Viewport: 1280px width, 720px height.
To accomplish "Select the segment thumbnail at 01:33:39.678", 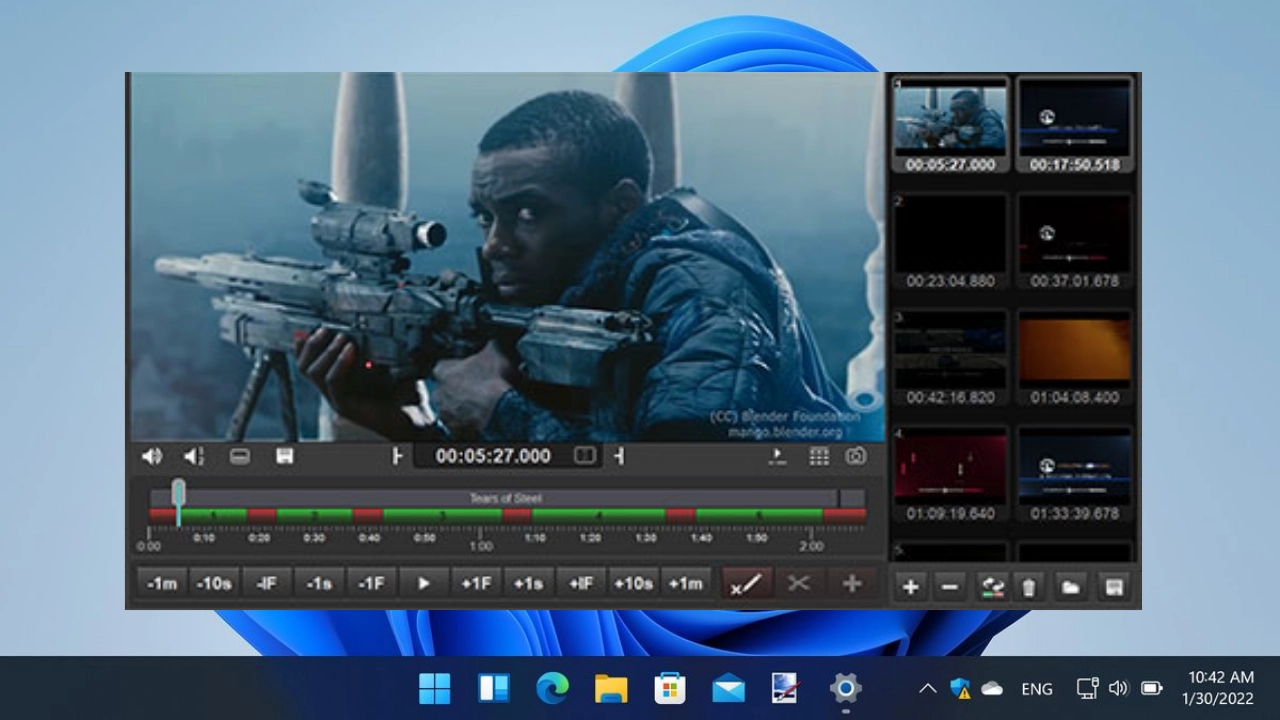I will (1075, 474).
